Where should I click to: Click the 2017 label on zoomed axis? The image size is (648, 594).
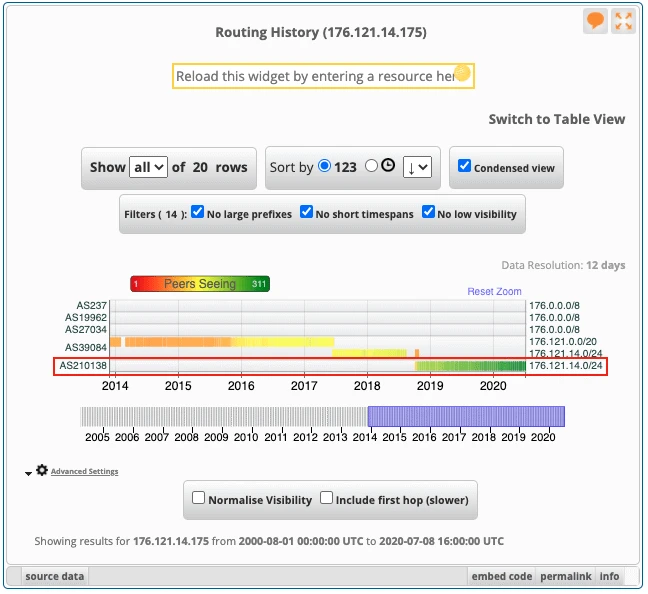[304, 386]
